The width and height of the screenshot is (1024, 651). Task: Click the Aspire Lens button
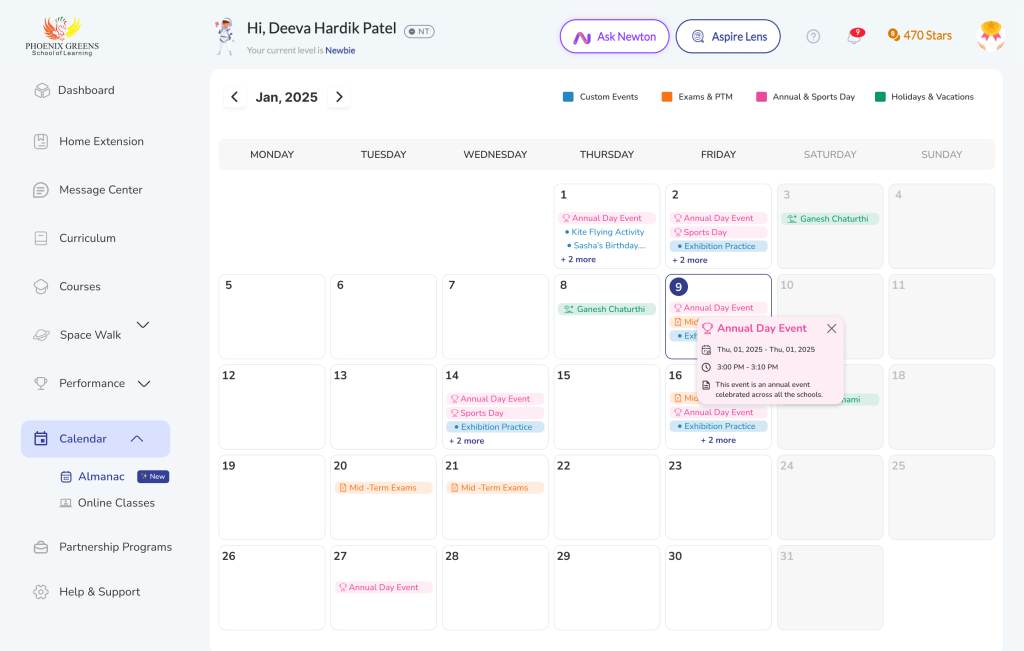[x=728, y=37]
